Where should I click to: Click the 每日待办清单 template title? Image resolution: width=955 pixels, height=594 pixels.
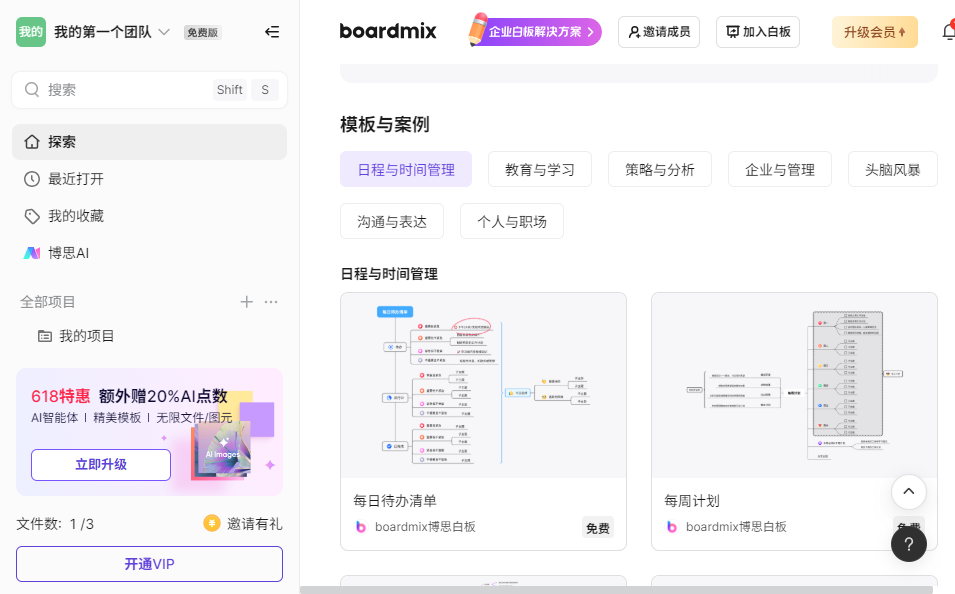(x=395, y=501)
